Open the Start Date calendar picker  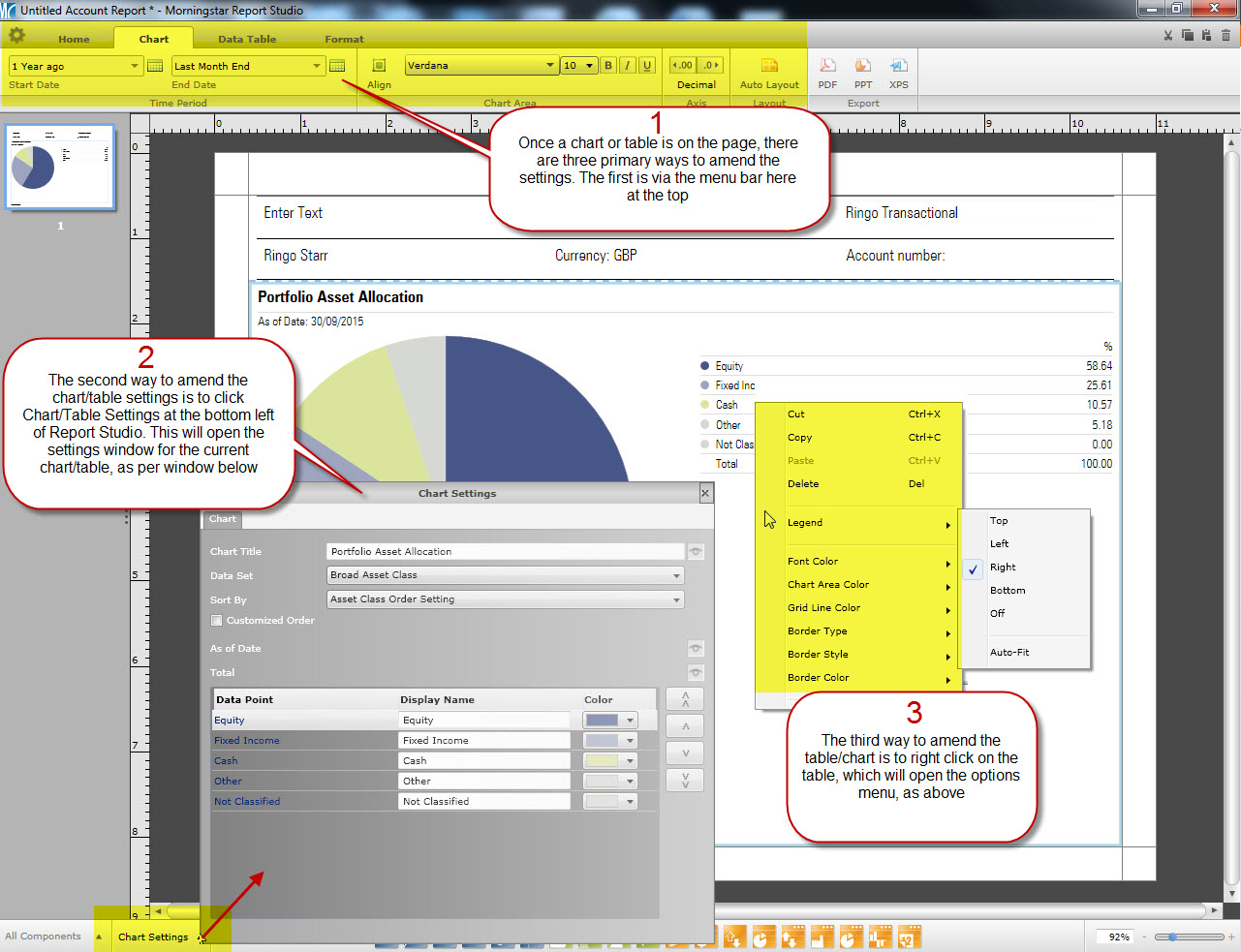(155, 66)
